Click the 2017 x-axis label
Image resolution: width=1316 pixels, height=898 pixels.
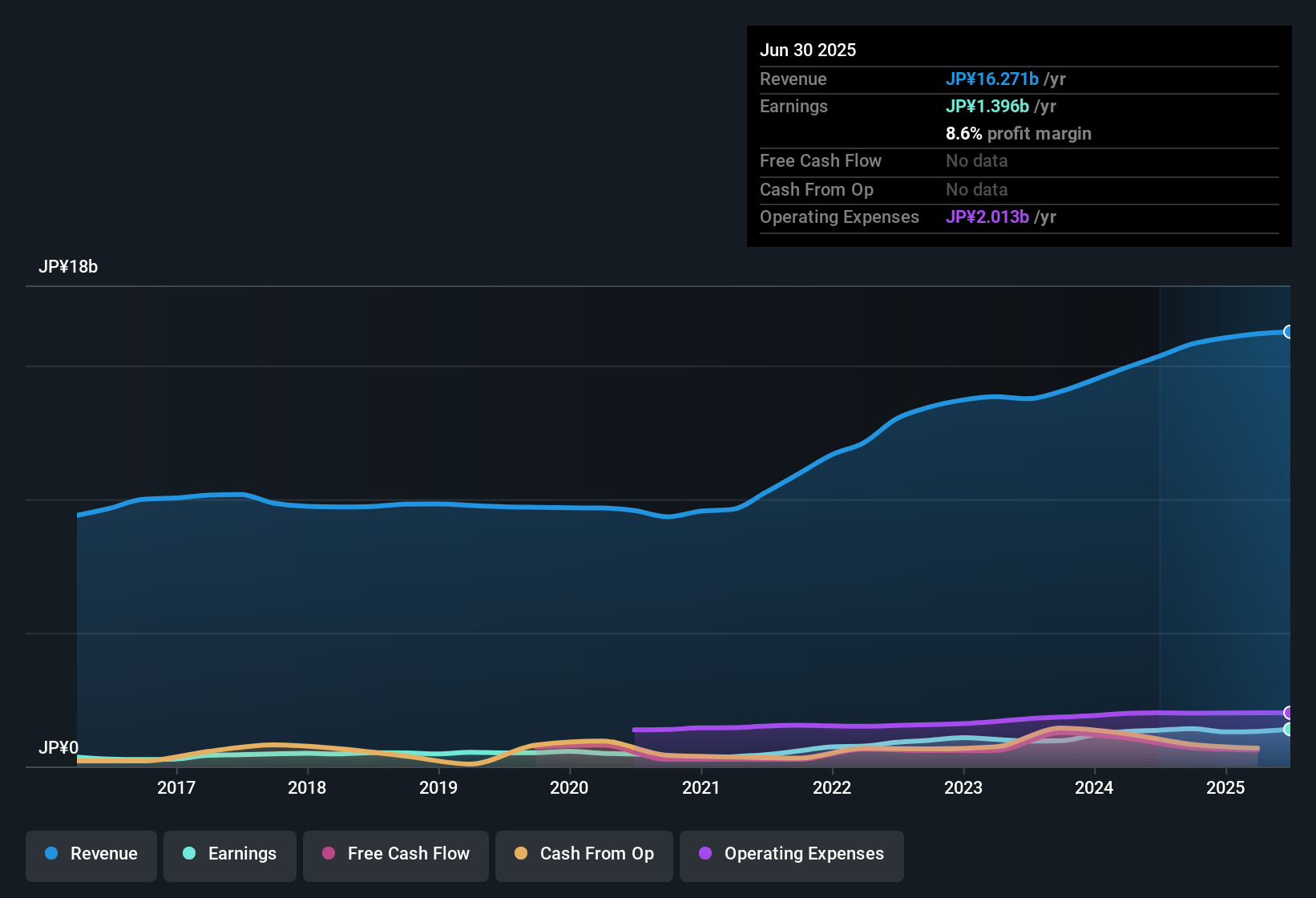176,787
